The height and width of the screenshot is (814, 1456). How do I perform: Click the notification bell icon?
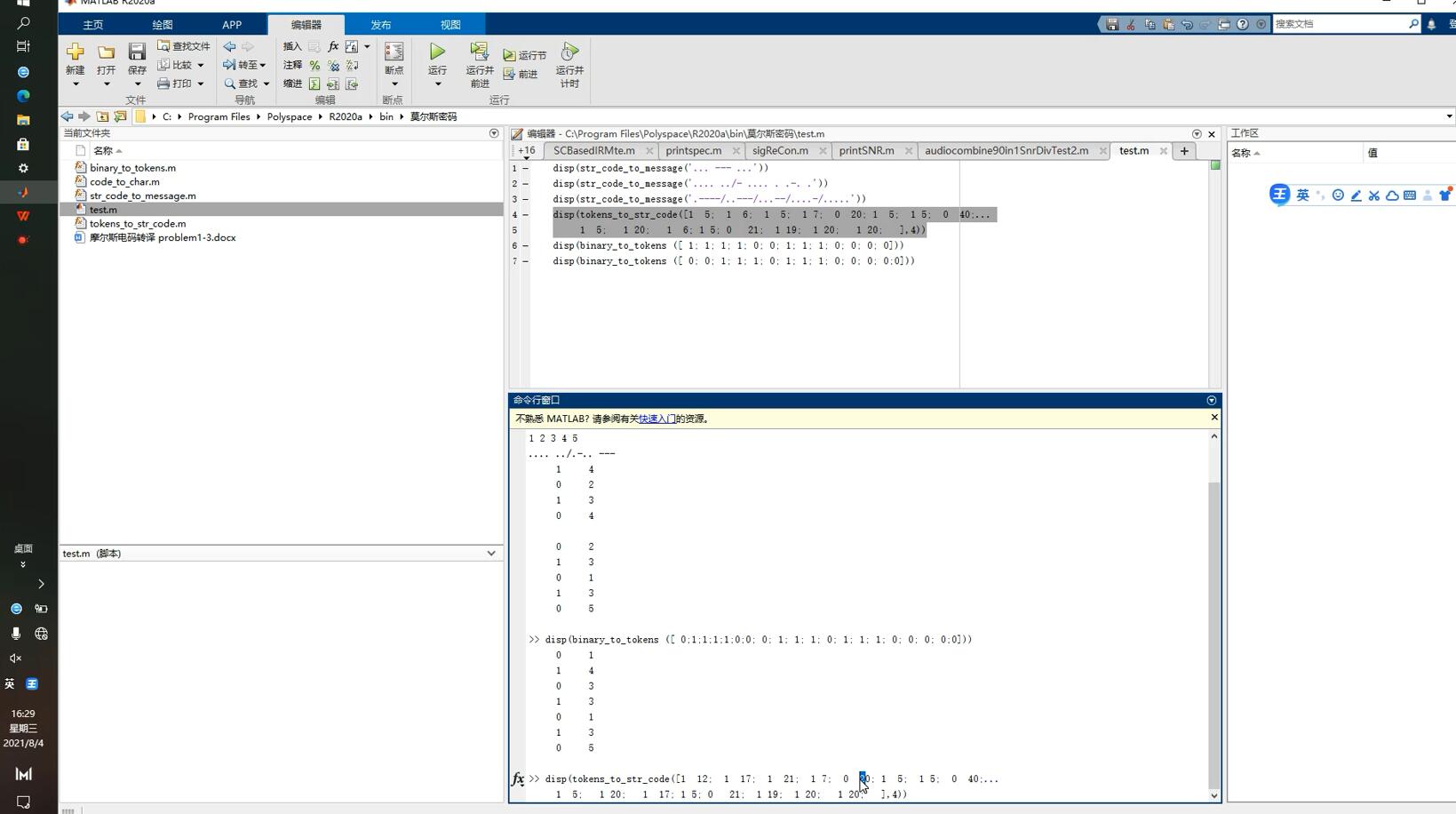click(x=1431, y=25)
